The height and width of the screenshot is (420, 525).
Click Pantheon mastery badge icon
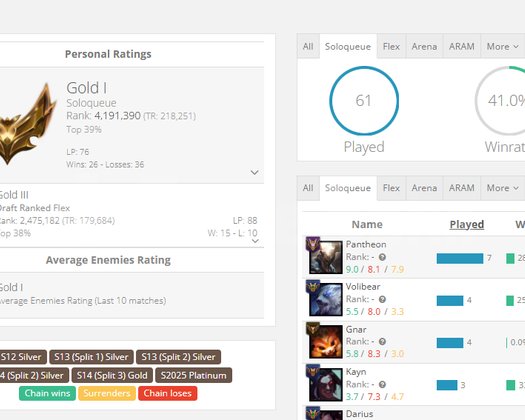[x=313, y=244]
